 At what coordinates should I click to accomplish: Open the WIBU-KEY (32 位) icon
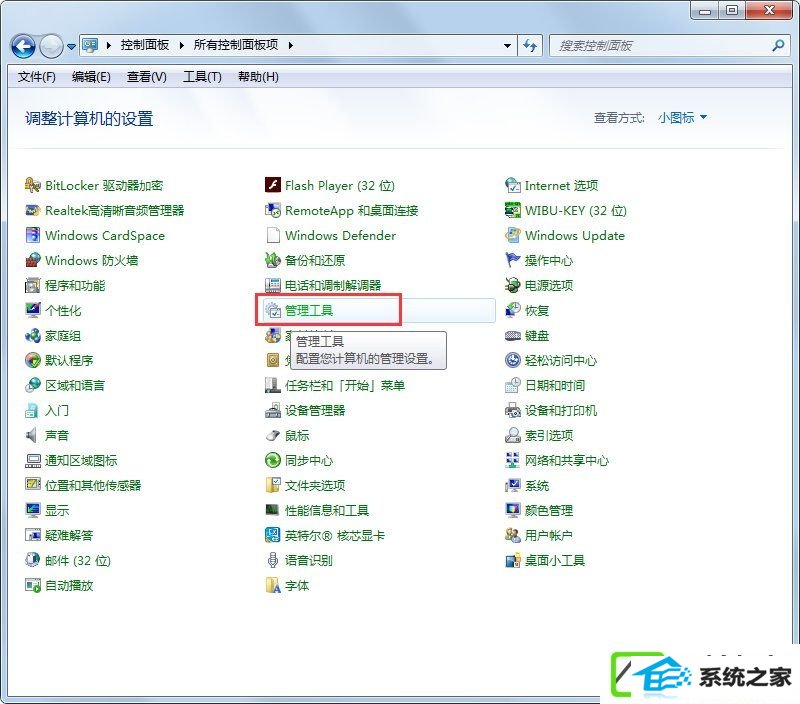513,210
